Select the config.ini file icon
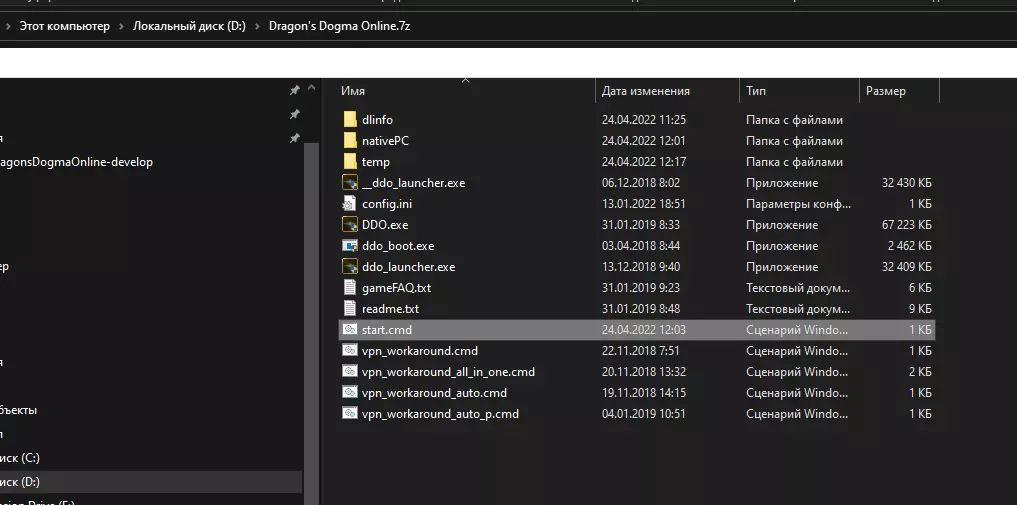 pyautogui.click(x=350, y=204)
